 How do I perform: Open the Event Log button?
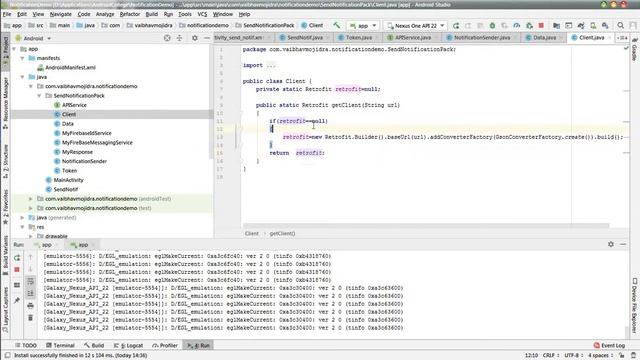click(x=609, y=345)
